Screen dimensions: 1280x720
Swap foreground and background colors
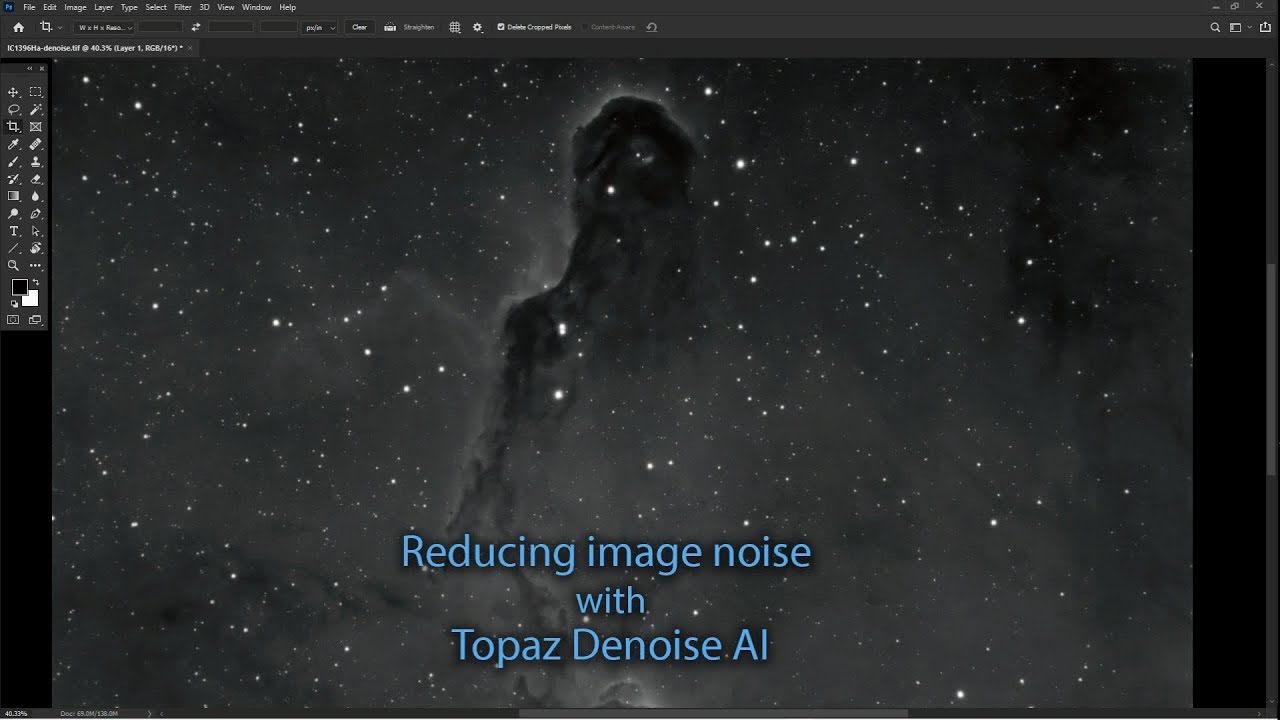[36, 282]
